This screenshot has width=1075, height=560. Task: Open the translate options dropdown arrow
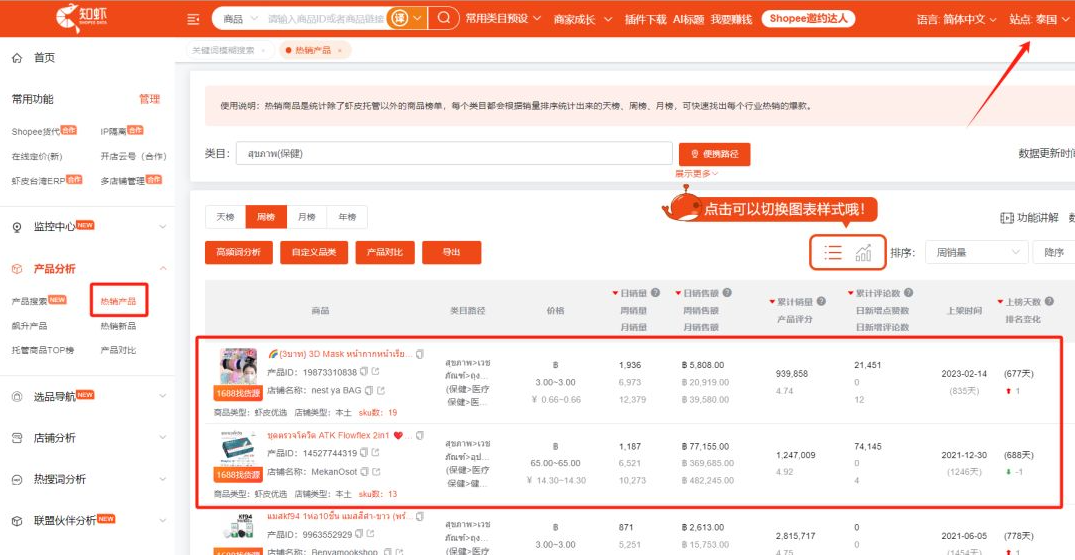pyautogui.click(x=417, y=19)
